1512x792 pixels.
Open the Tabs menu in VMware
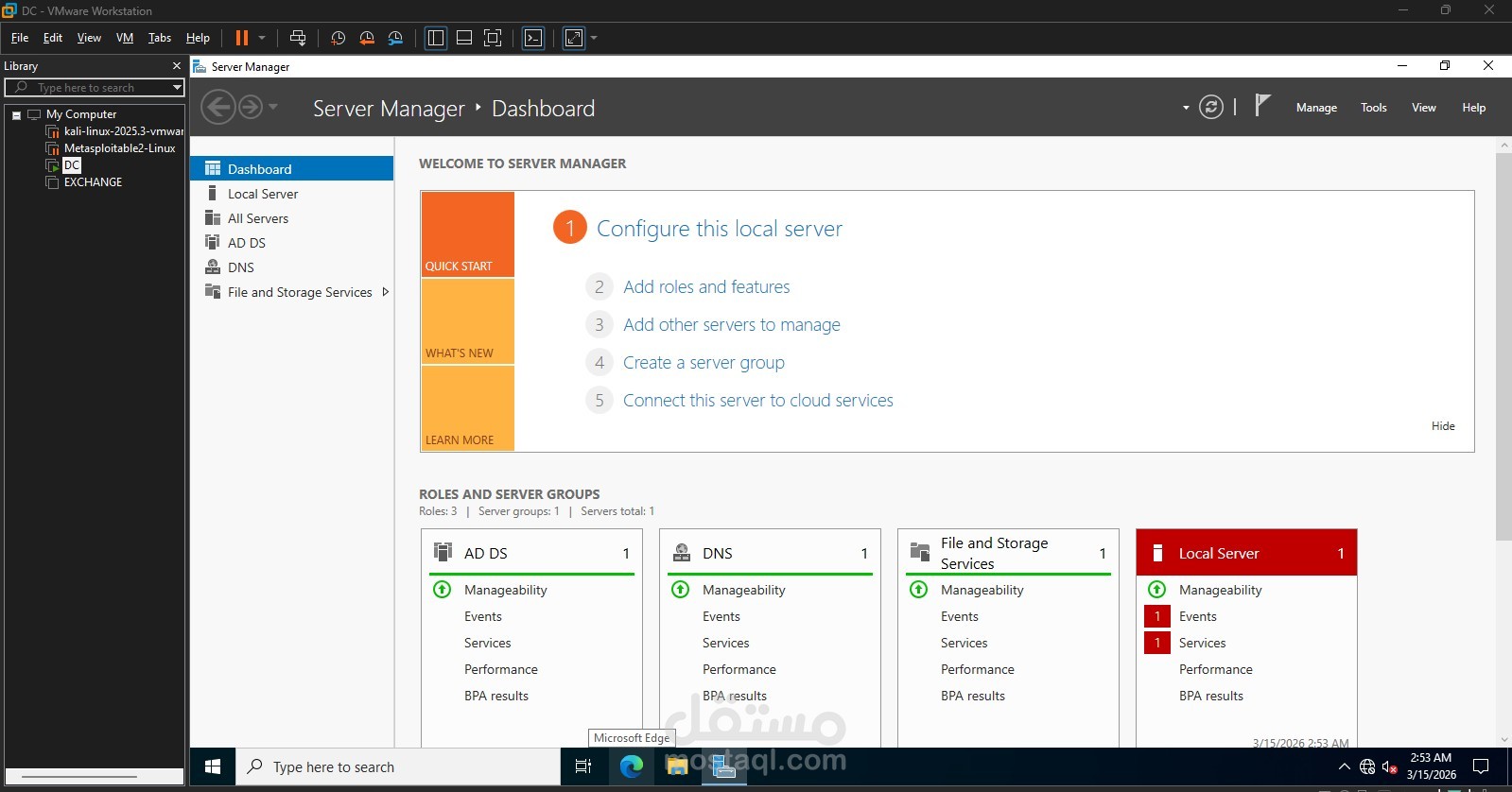[160, 38]
